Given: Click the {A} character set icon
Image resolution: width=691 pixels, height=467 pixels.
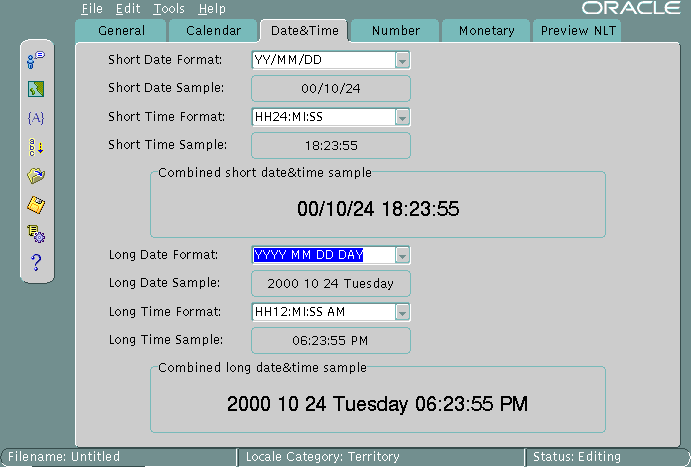Looking at the screenshot, I should (36, 118).
